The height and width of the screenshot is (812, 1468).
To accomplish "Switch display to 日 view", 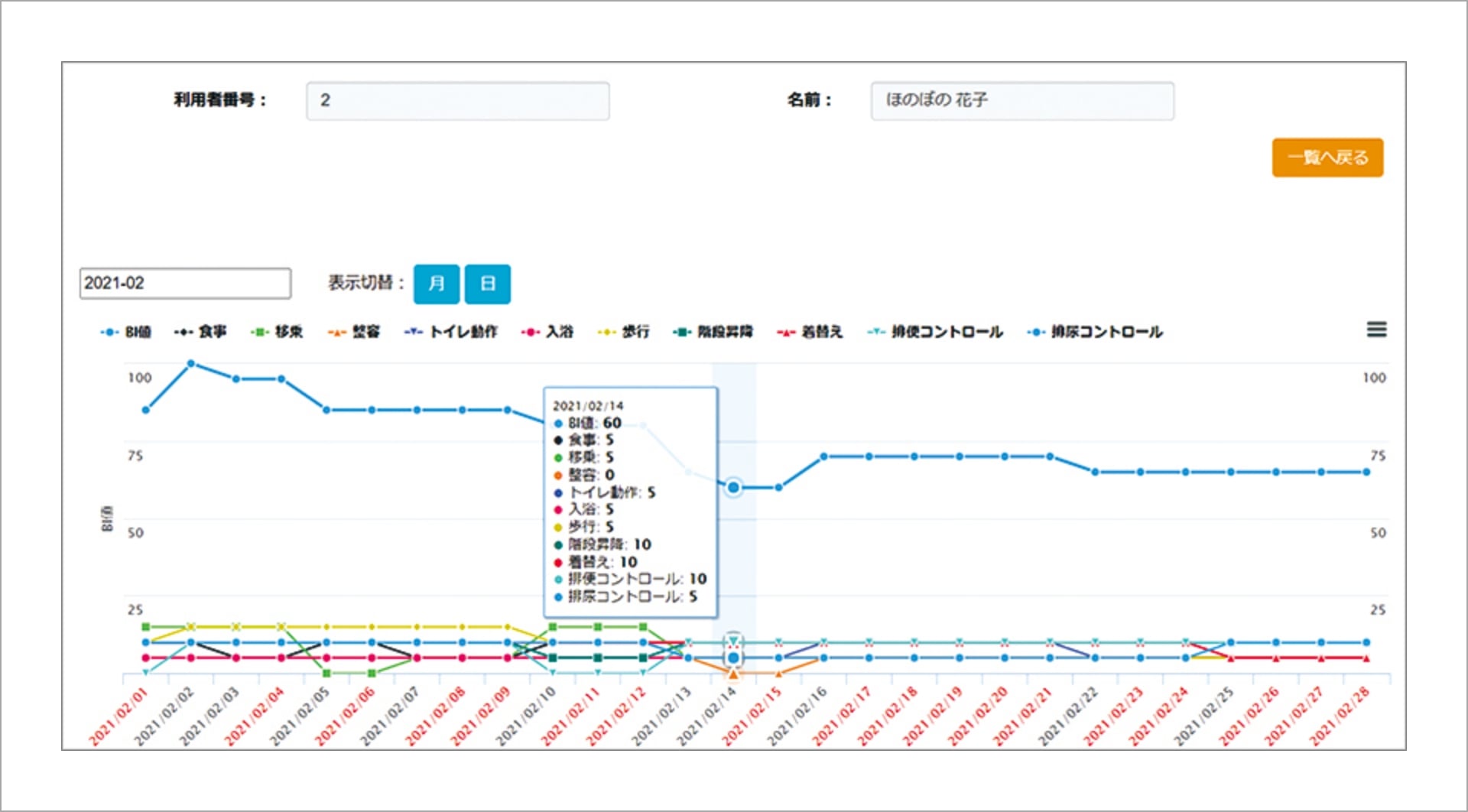I will [x=488, y=284].
